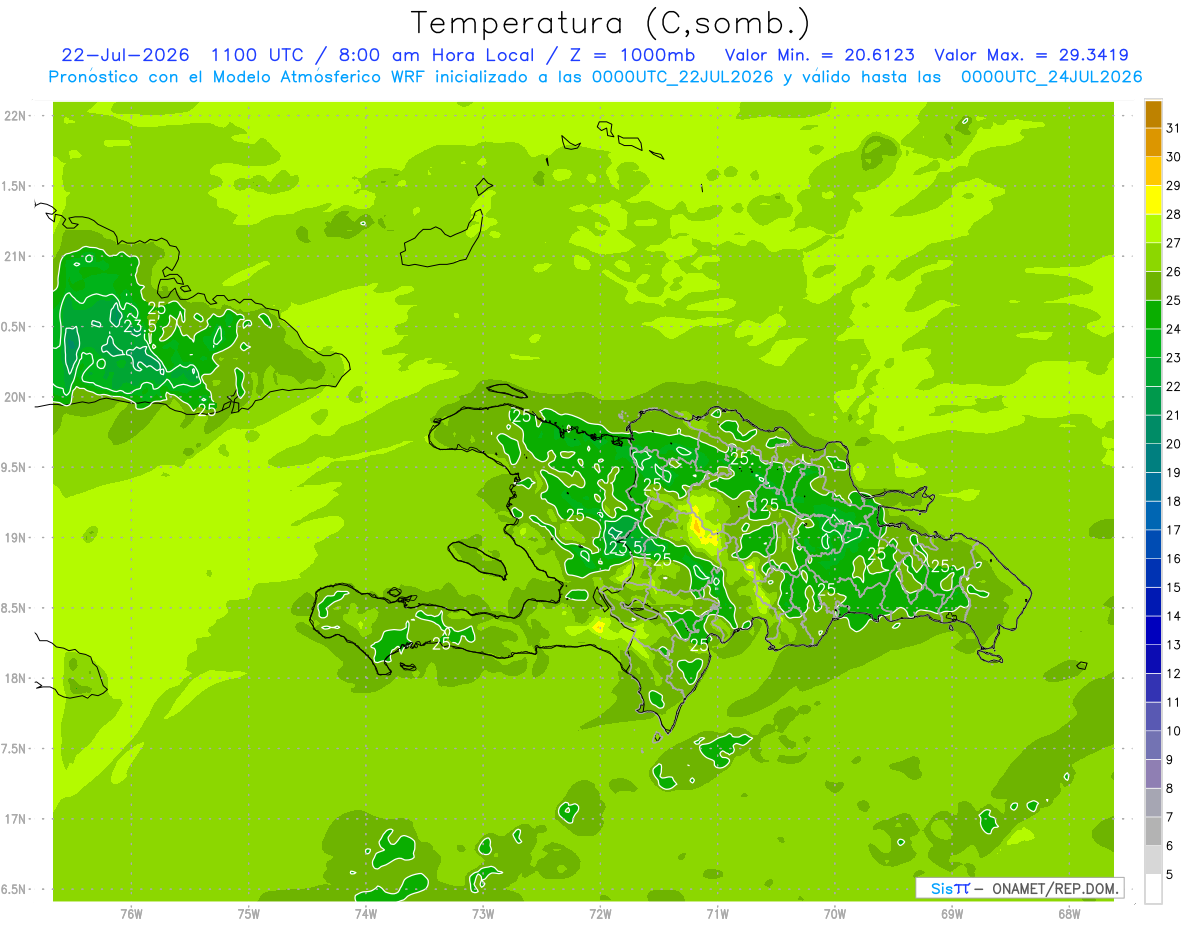Click the colorbar value '15'
This screenshot has height=927, width=1200.
click(x=1174, y=587)
